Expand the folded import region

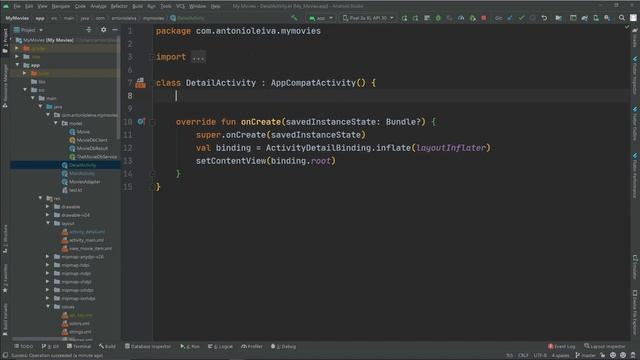(198, 57)
